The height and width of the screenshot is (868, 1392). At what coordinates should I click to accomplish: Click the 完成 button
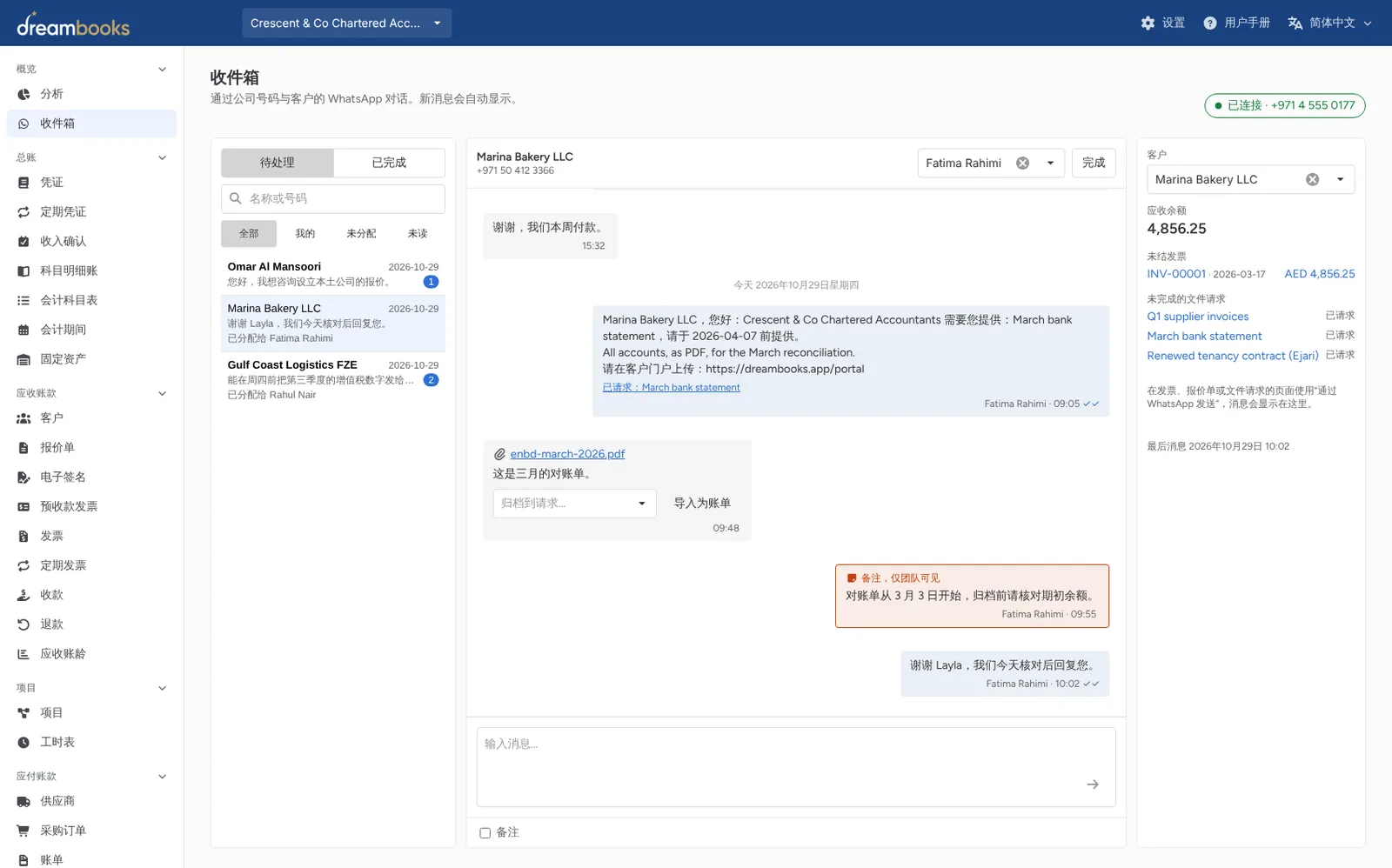tap(1094, 163)
